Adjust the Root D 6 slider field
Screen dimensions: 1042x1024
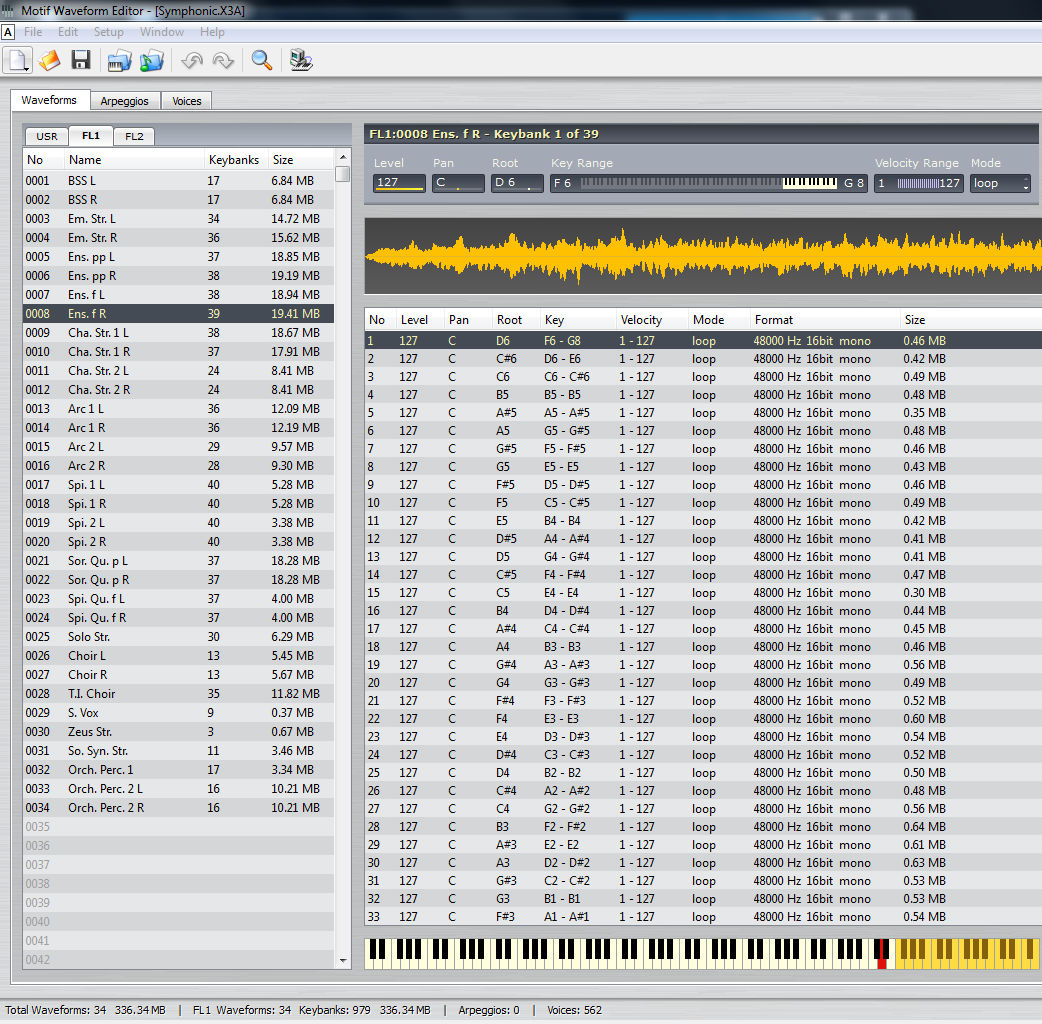pos(517,183)
